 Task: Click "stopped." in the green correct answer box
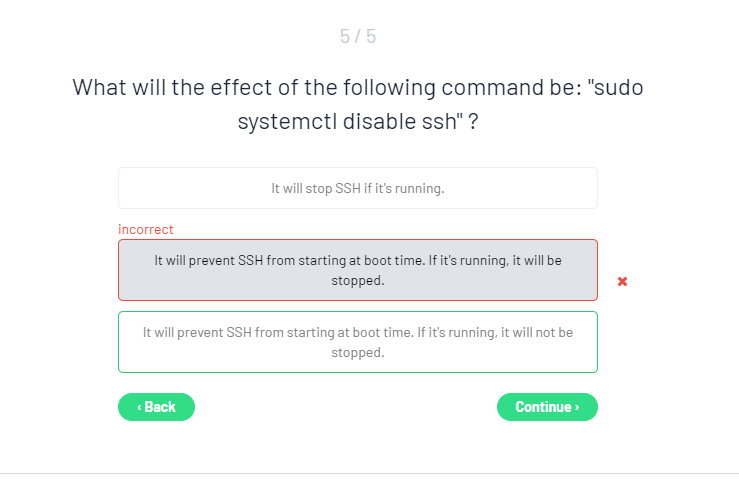[358, 353]
